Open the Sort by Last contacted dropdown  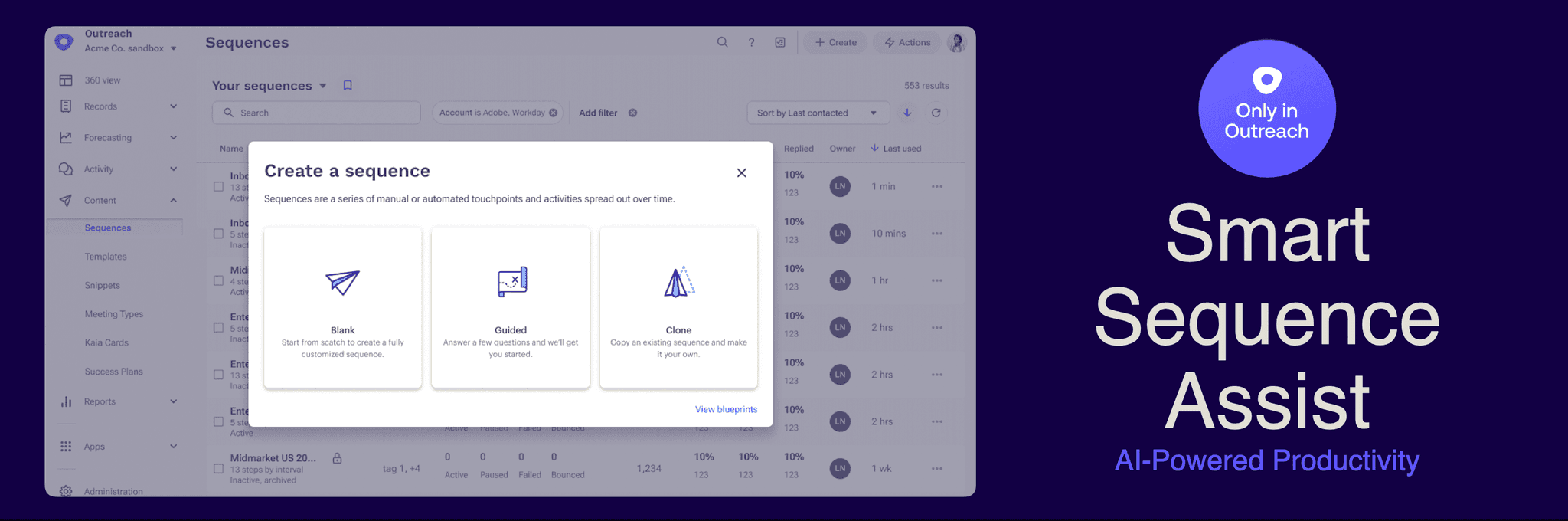pyautogui.click(x=818, y=113)
